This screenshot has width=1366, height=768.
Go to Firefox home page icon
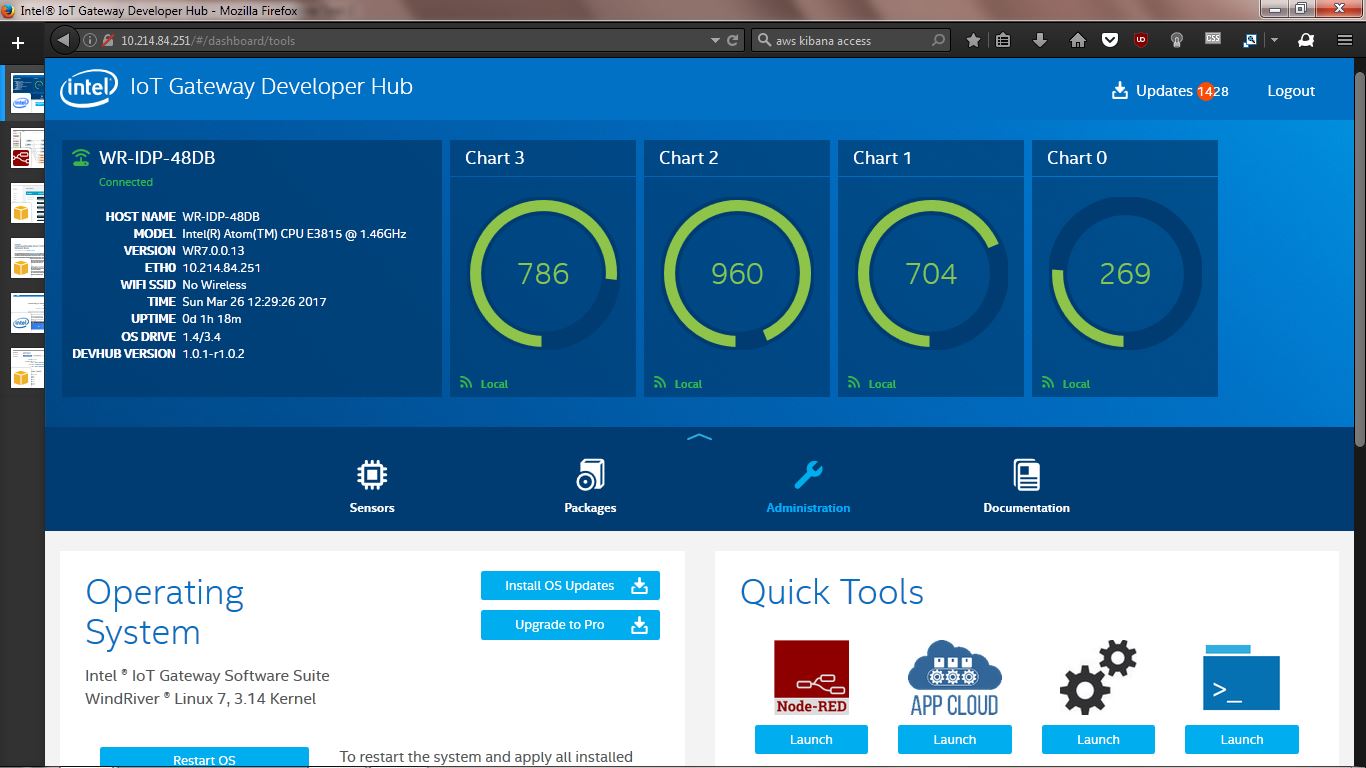point(1077,41)
